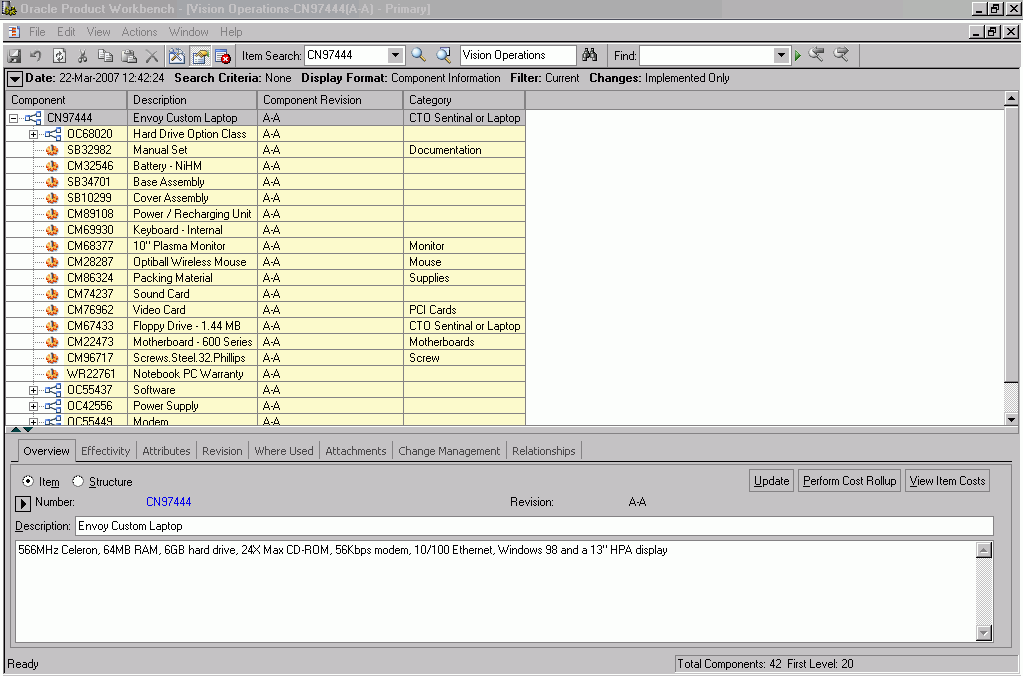Click into the Find text field
Screen dimensions: 1023x676
point(707,55)
